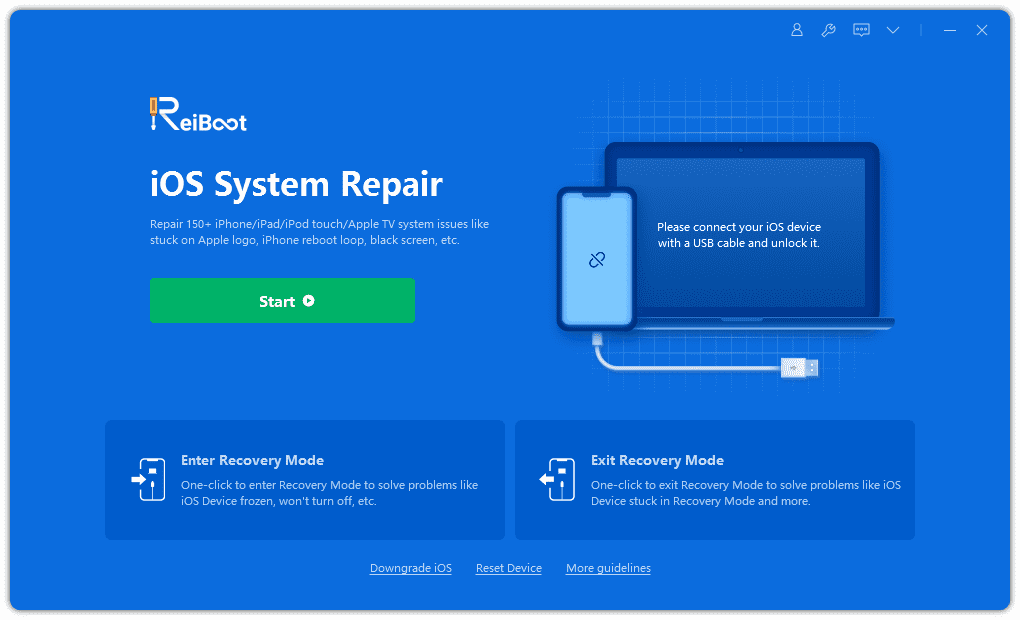The image size is (1020, 620).
Task: Open the Downgrade iOS link
Action: pos(410,568)
